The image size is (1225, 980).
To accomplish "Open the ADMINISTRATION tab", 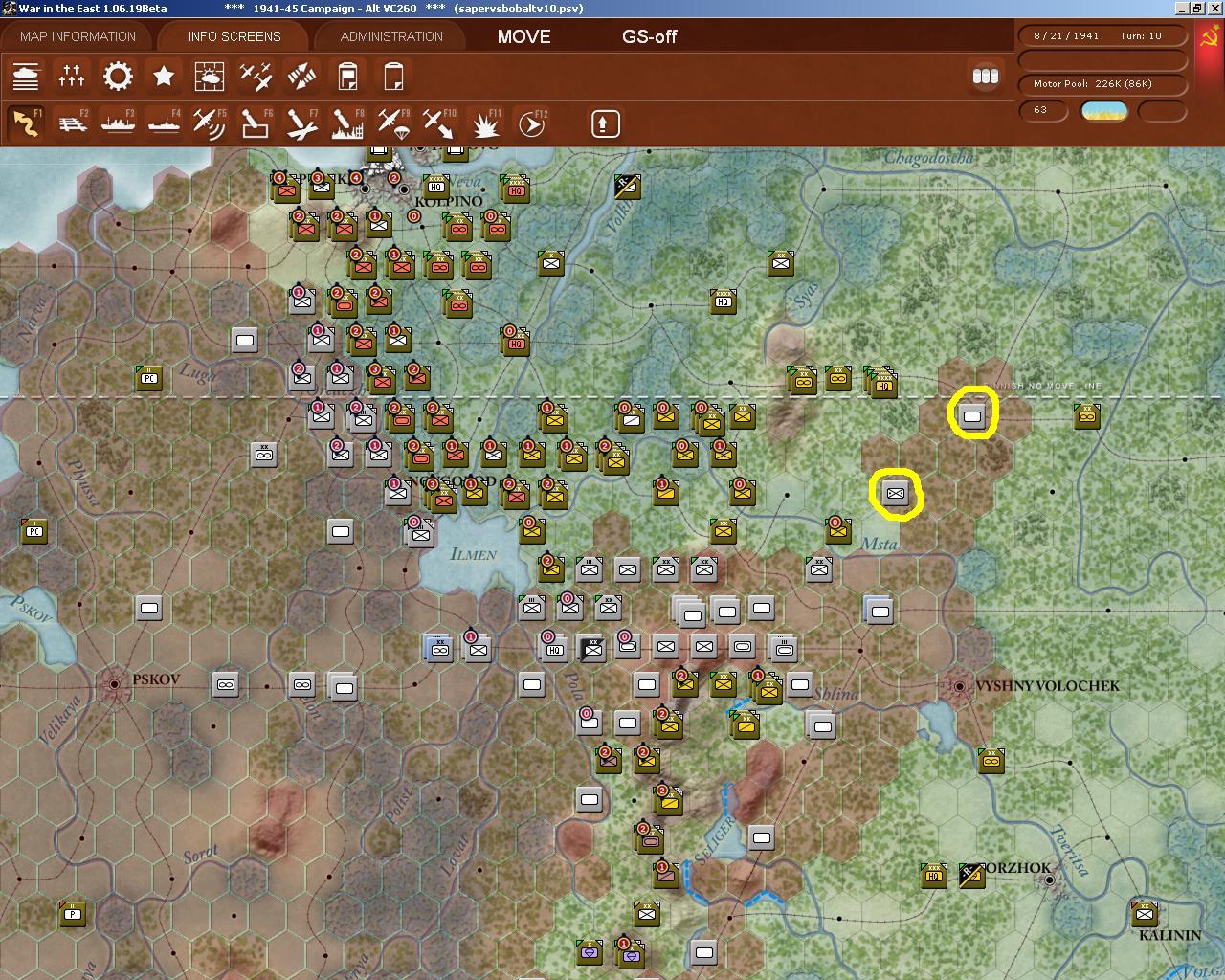I will 391,36.
